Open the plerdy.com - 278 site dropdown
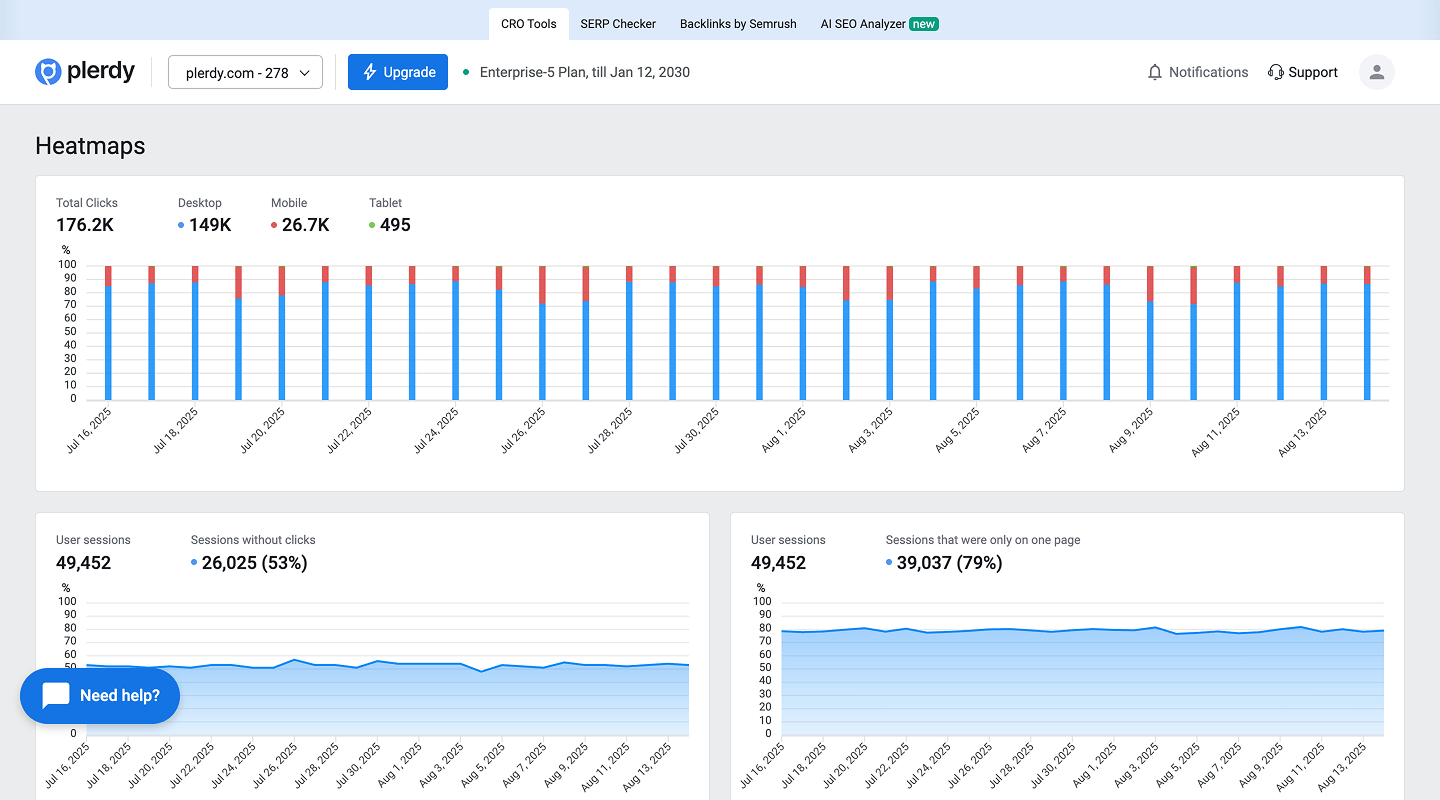The height and width of the screenshot is (800, 1440). (245, 72)
